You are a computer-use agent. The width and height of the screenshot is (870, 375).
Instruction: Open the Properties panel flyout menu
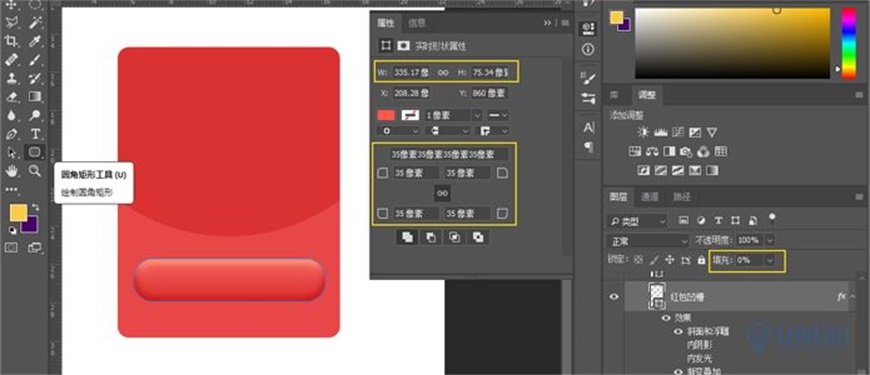565,23
